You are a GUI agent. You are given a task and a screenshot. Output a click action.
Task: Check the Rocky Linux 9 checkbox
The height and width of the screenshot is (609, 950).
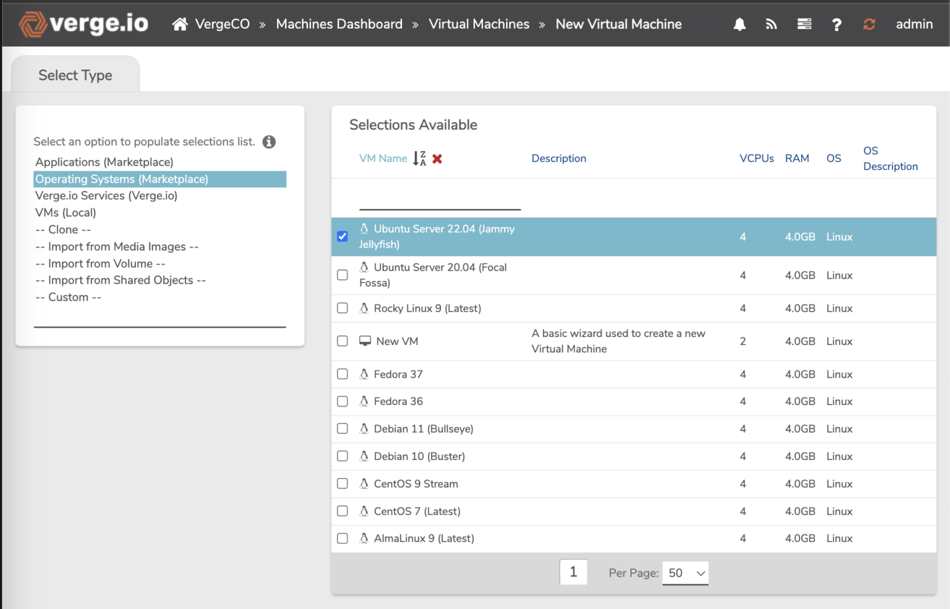[342, 308]
